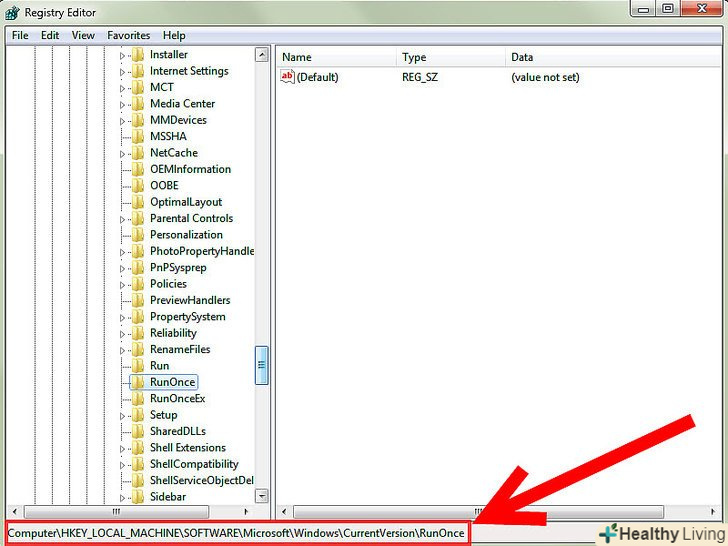
Task: Click the REG_SZ type cell
Action: [420, 77]
